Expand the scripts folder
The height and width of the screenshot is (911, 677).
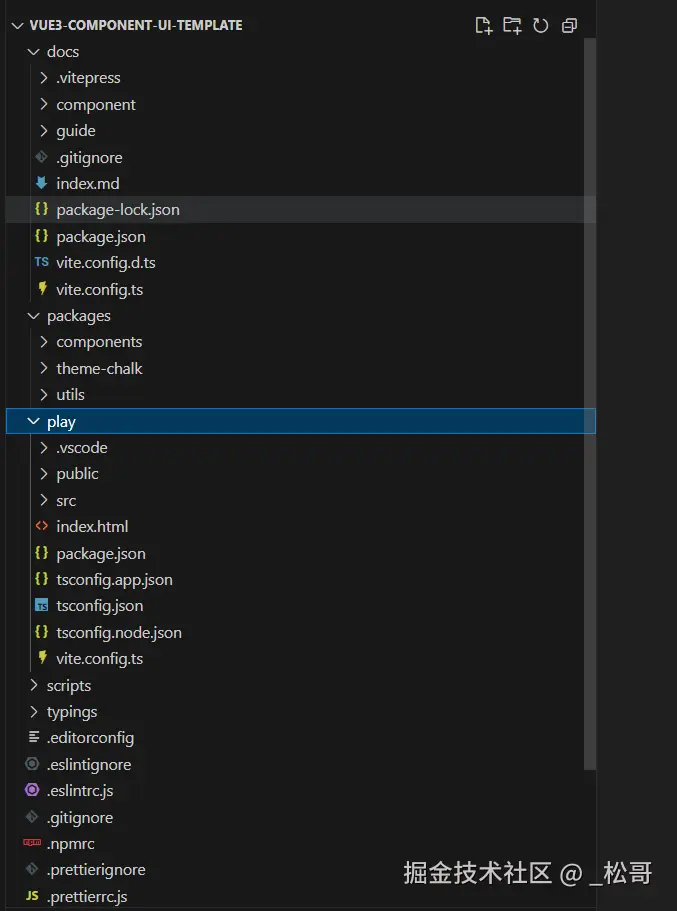[x=33, y=686]
